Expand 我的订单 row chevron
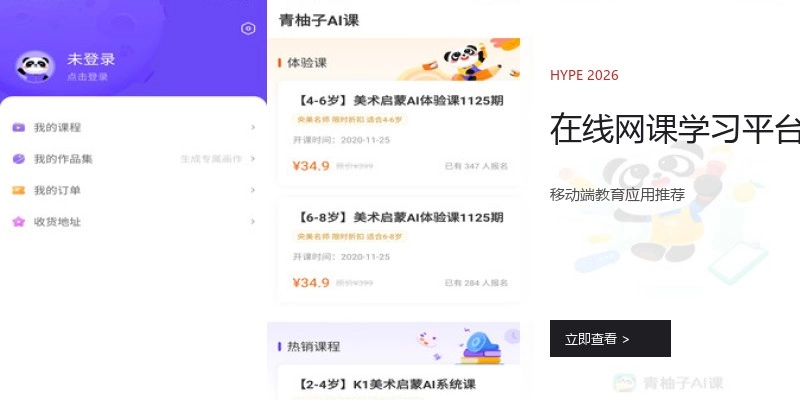Image resolution: width=800 pixels, height=400 pixels. coord(253,190)
